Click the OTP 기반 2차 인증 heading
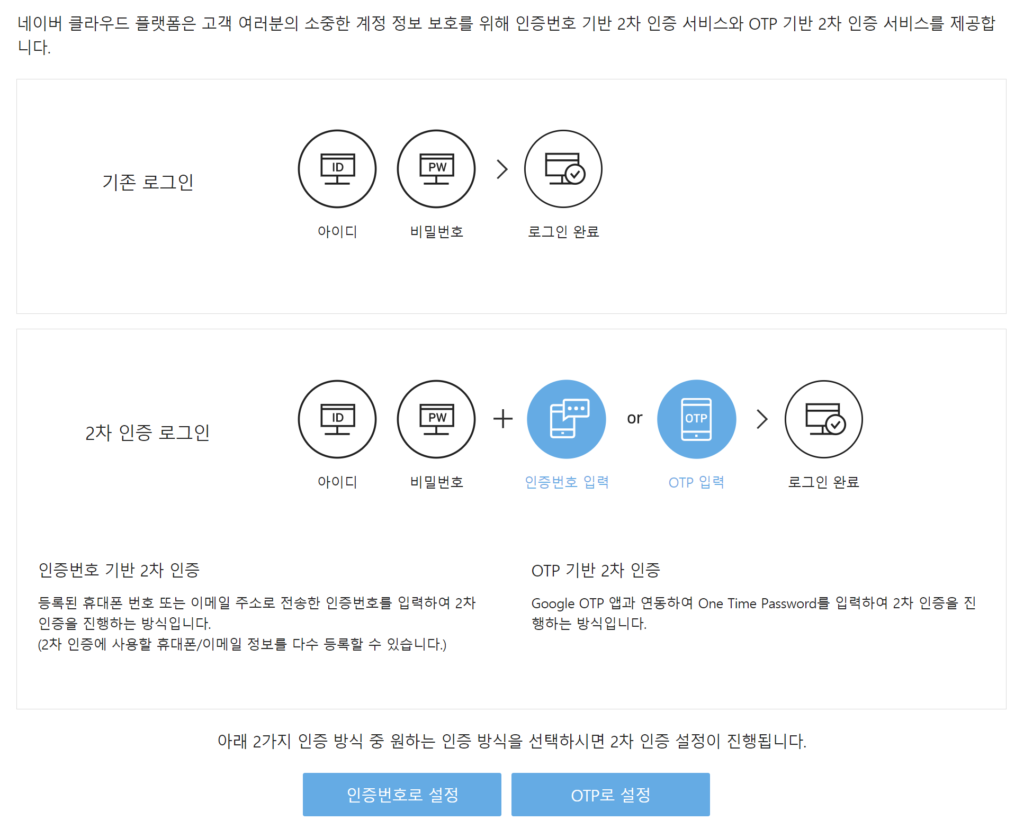Screen dimensions: 1024x829 pos(596,570)
